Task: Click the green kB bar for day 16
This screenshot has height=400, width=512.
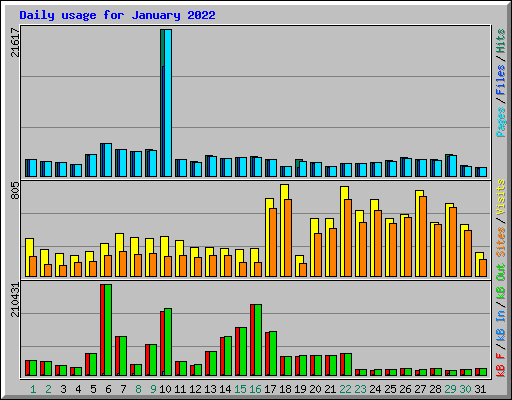Action: (x=258, y=340)
